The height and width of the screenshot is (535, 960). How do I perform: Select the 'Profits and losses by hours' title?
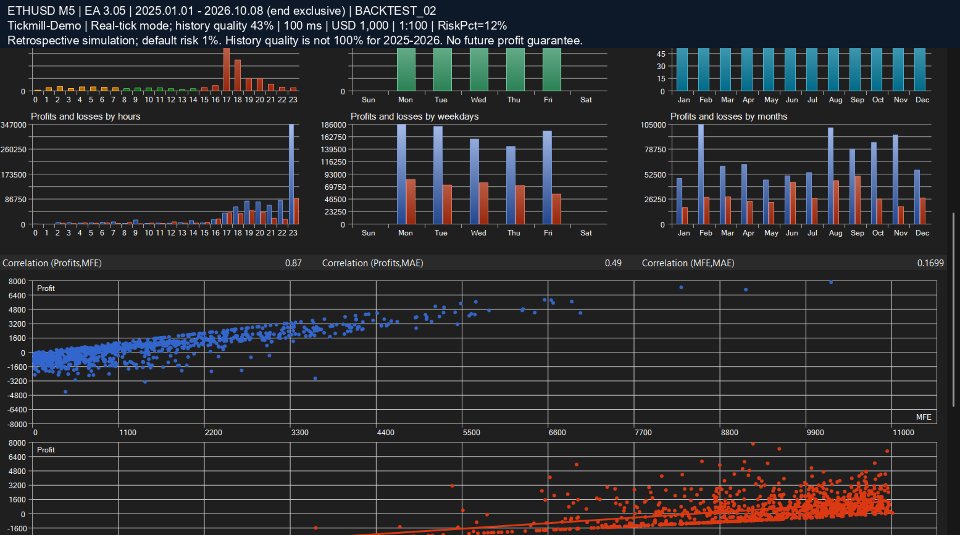[x=86, y=116]
